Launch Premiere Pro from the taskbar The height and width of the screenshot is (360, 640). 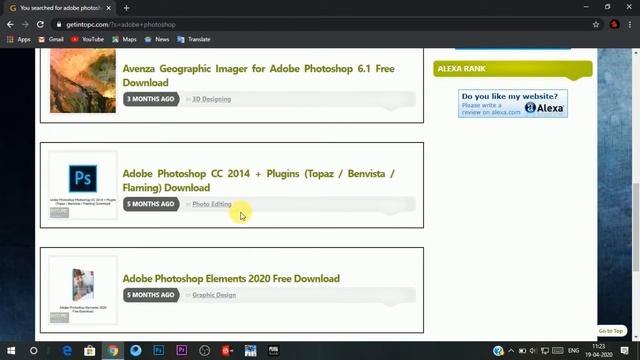tap(182, 351)
